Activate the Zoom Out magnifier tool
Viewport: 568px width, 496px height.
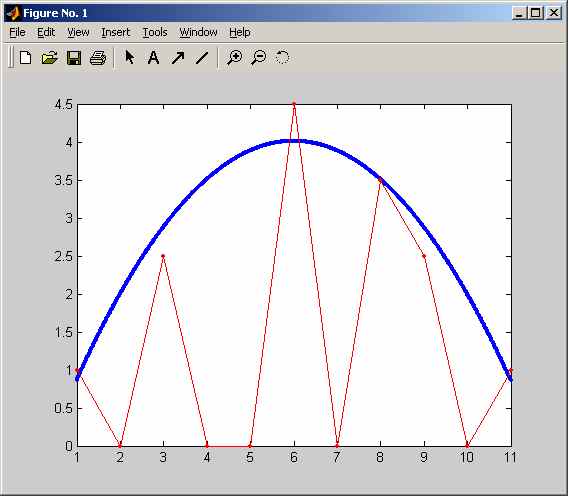[258, 58]
